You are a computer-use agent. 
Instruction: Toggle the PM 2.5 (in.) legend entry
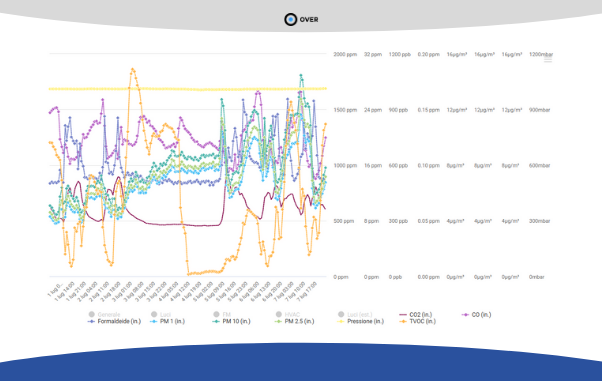295,321
